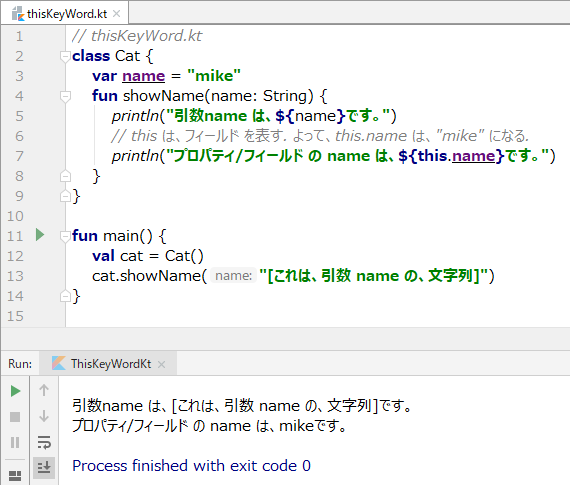Image resolution: width=570 pixels, height=485 pixels.
Task: Move up the stack trace with the up arrow
Action: pos(44,390)
